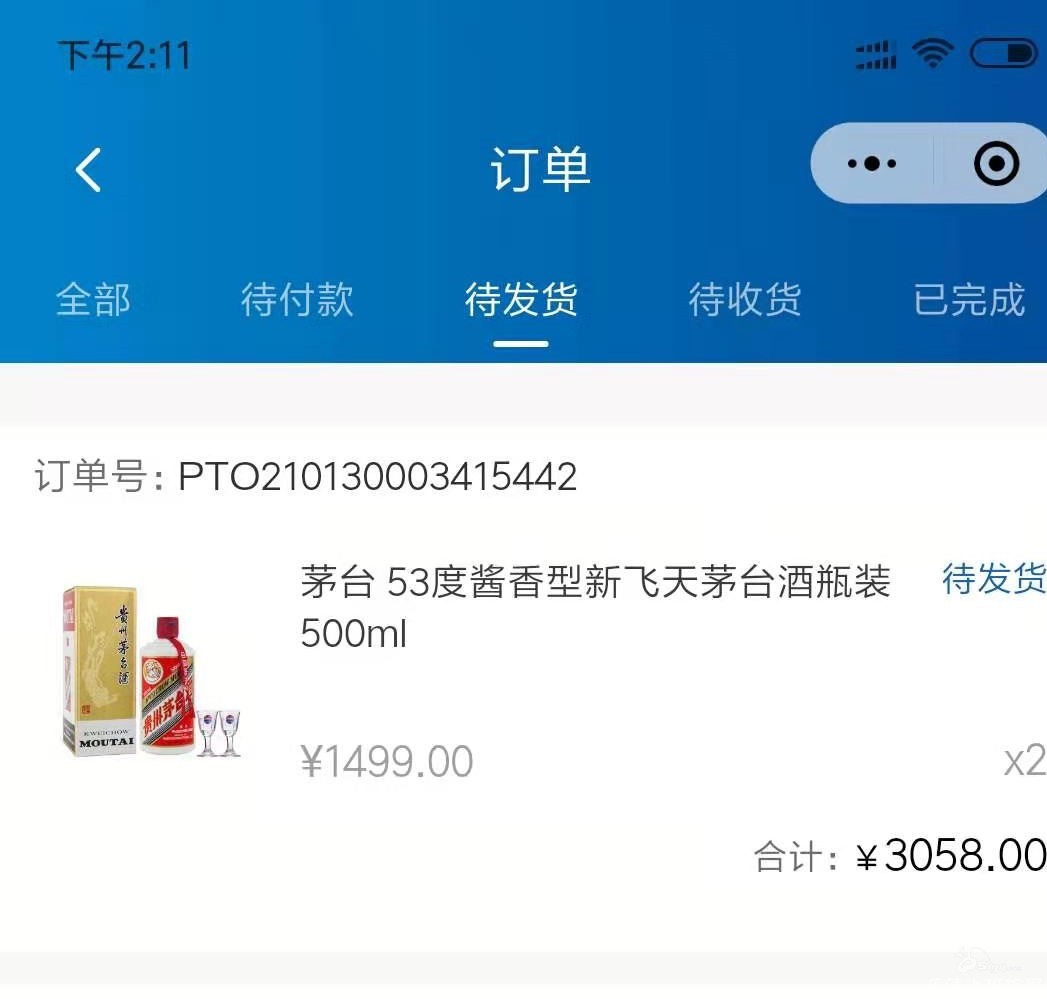Screen dimensions: 1047x999
Task: Select the 待发货 tab
Action: coord(521,299)
